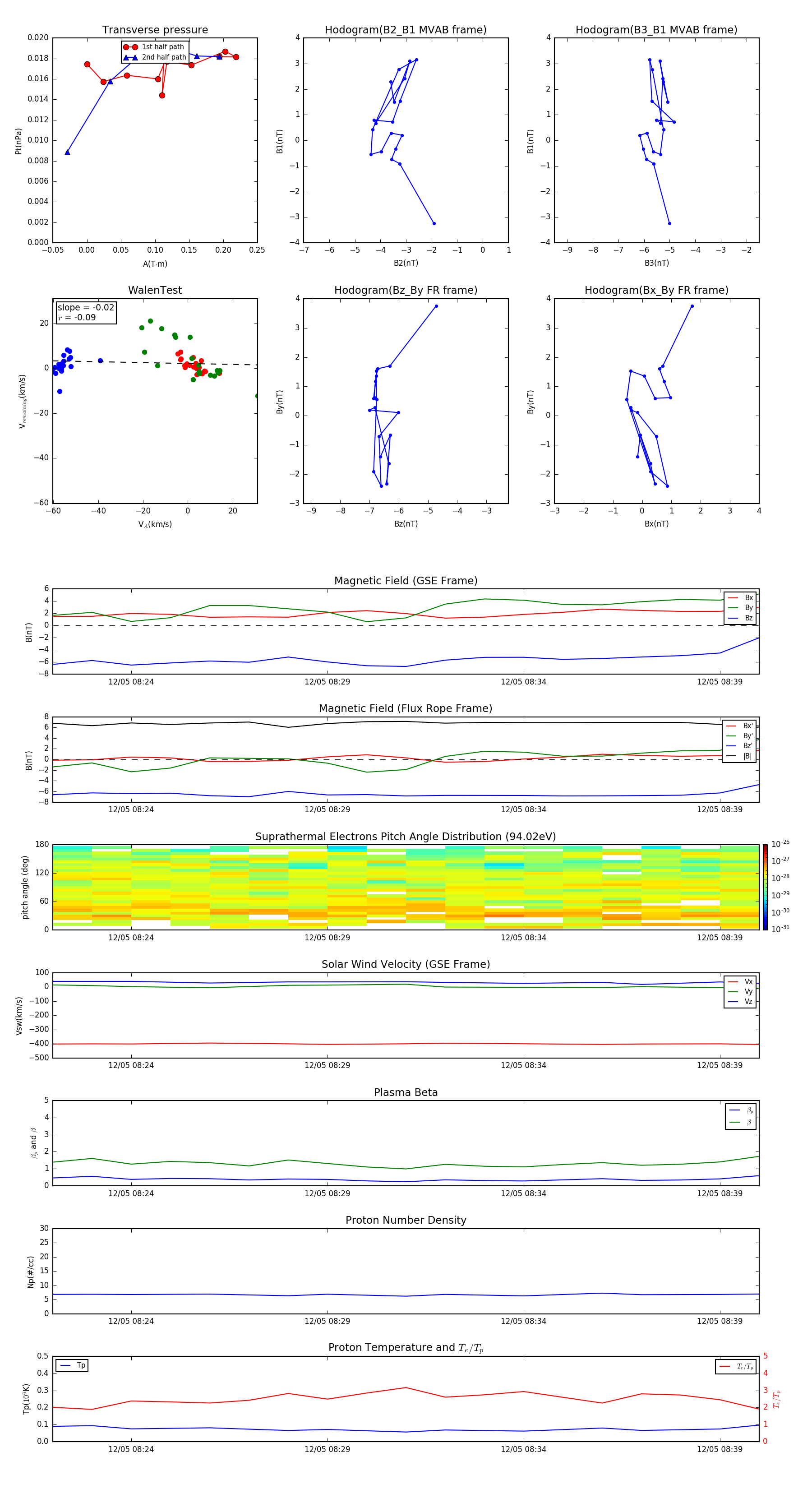Image resolution: width=812 pixels, height=1489 pixels.
Task: Click the 'Hodogram(Bx_By FR frame)' title
Action: click(656, 290)
